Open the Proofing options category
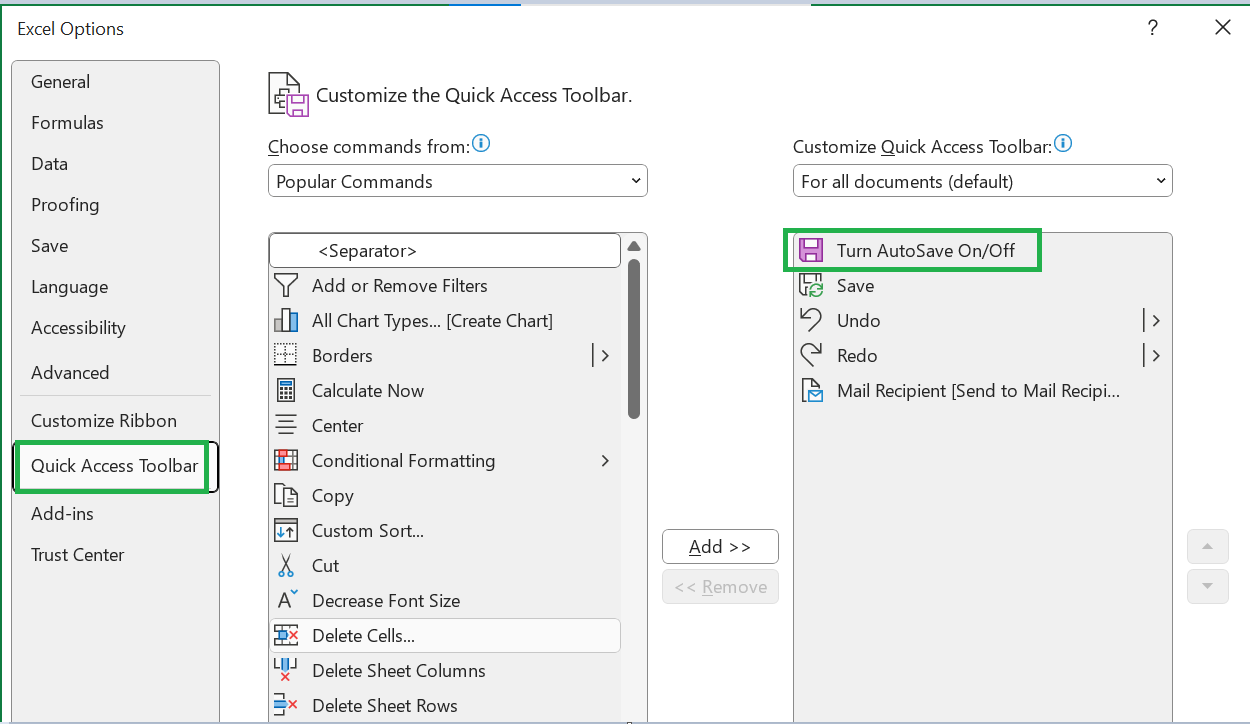The width and height of the screenshot is (1250, 724). click(115, 205)
